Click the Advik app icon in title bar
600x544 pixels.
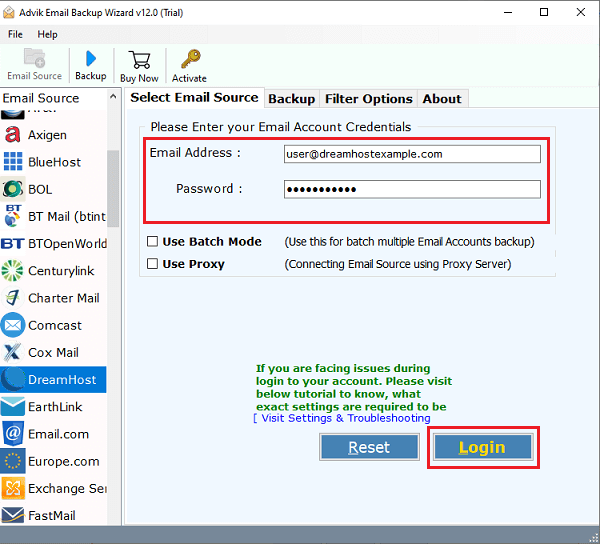click(8, 12)
